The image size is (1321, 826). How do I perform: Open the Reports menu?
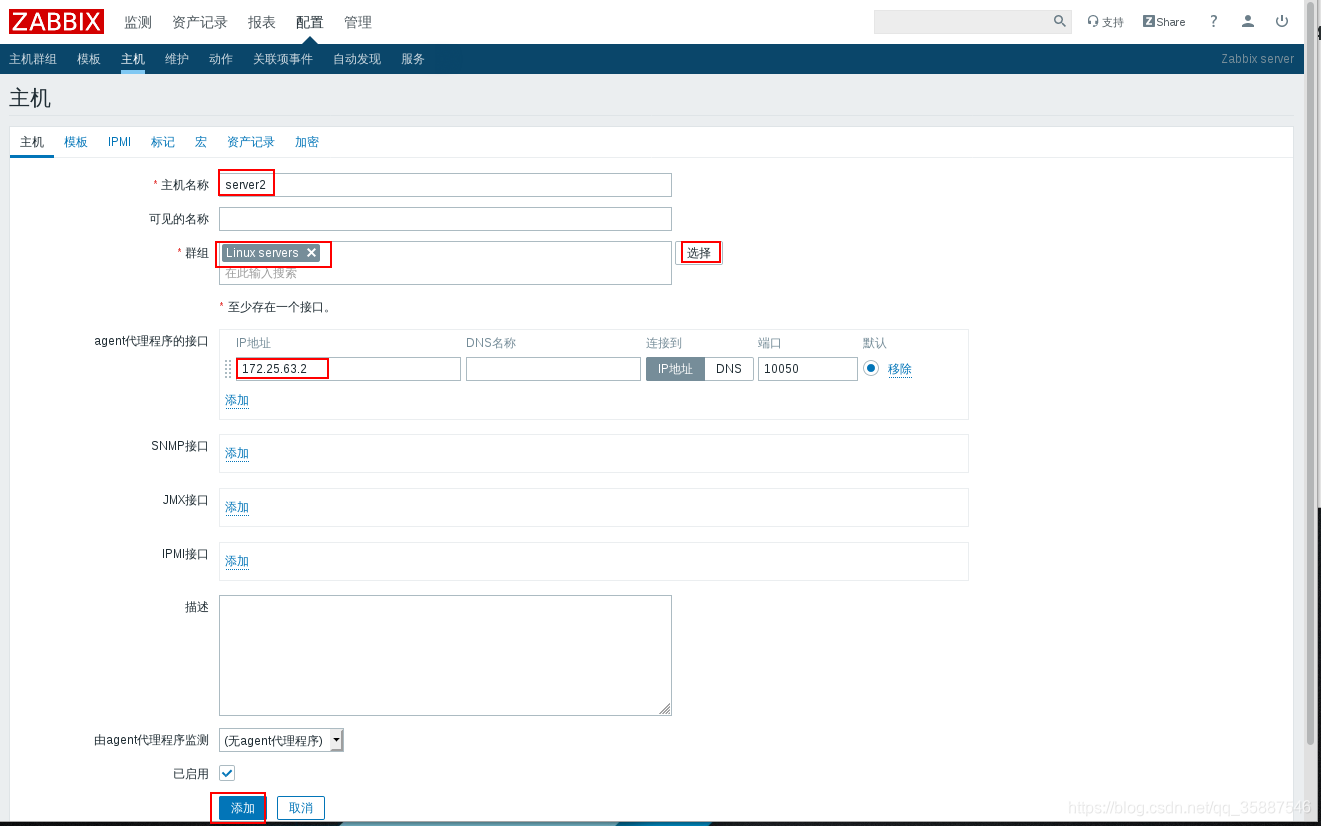262,22
